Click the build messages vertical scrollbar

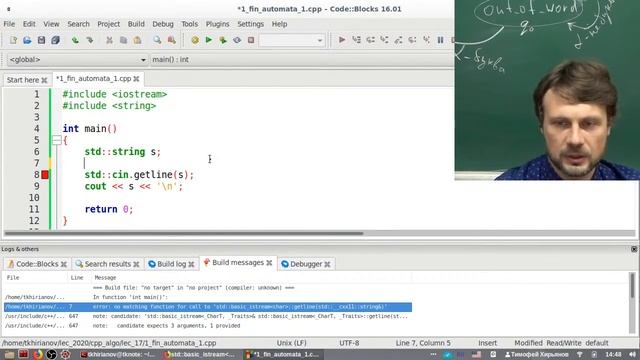tap(632, 286)
